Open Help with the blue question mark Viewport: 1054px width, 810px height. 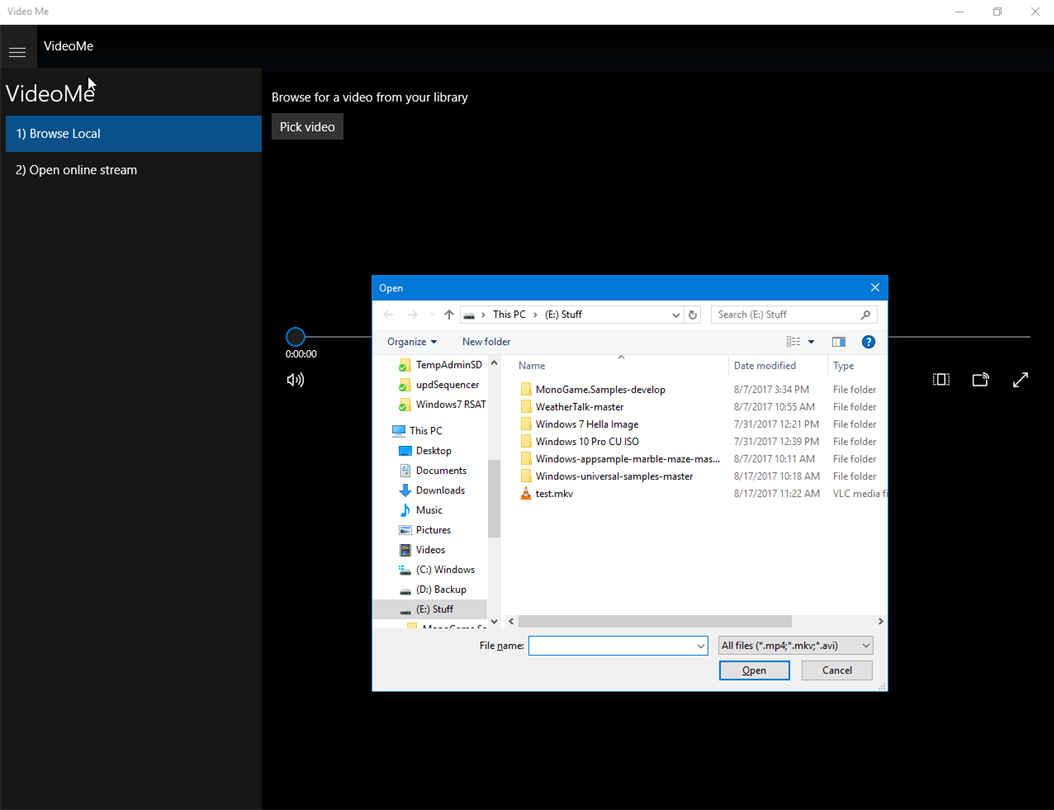(x=868, y=341)
